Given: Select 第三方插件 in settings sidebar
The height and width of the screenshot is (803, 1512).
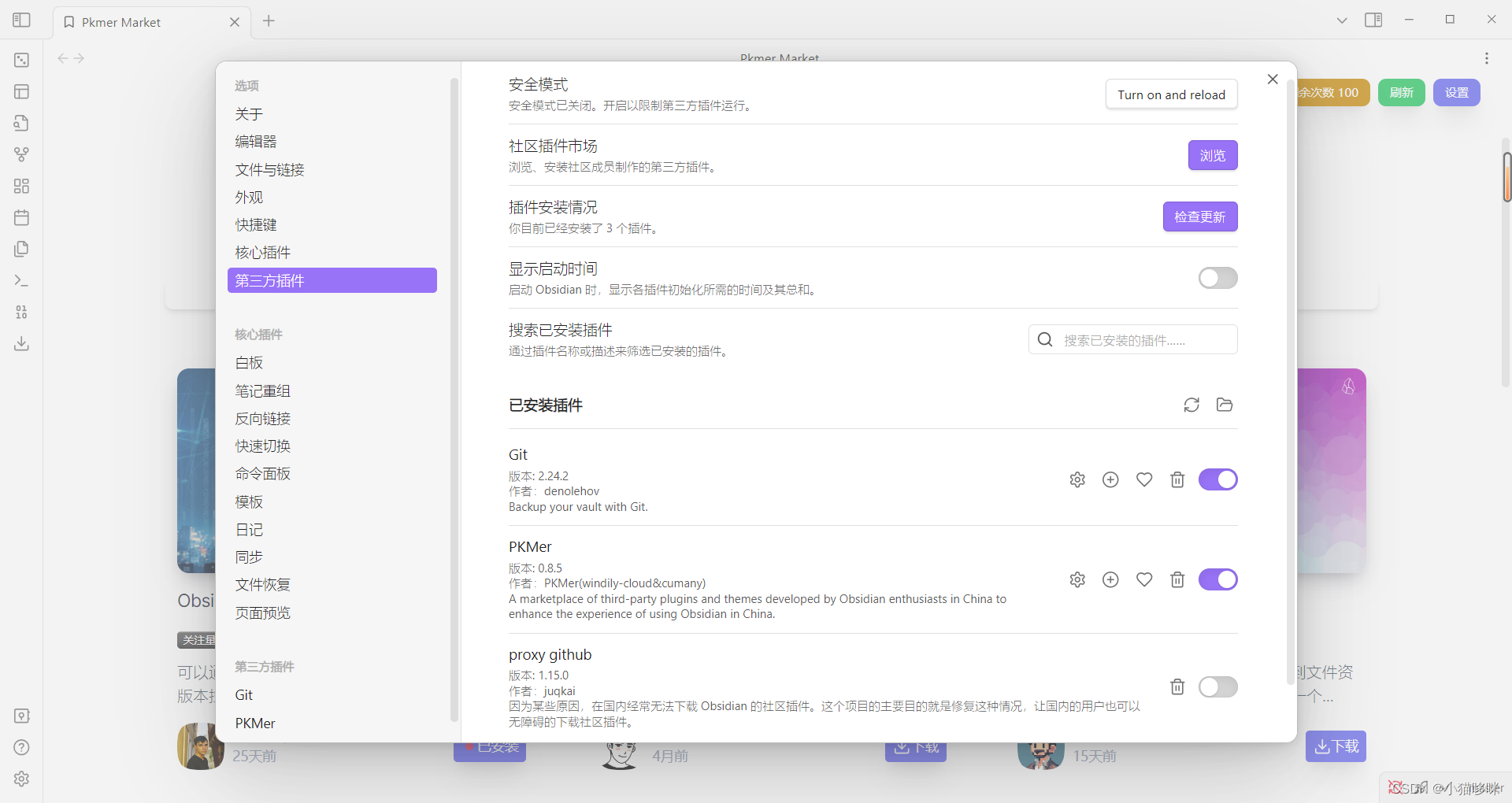Looking at the screenshot, I should tap(332, 280).
